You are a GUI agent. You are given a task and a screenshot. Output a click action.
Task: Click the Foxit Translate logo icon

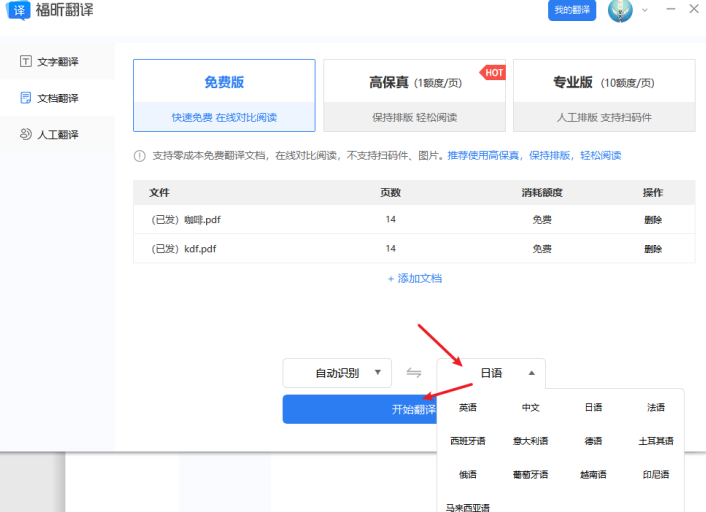click(x=18, y=10)
